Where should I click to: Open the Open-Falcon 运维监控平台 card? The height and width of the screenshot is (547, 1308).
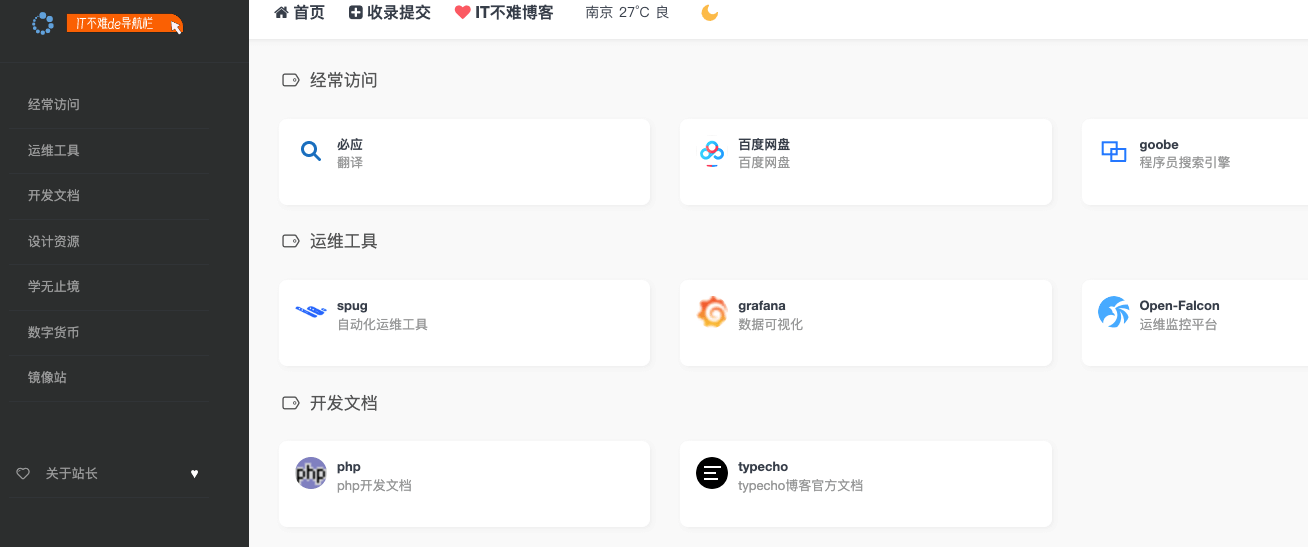(x=1195, y=323)
